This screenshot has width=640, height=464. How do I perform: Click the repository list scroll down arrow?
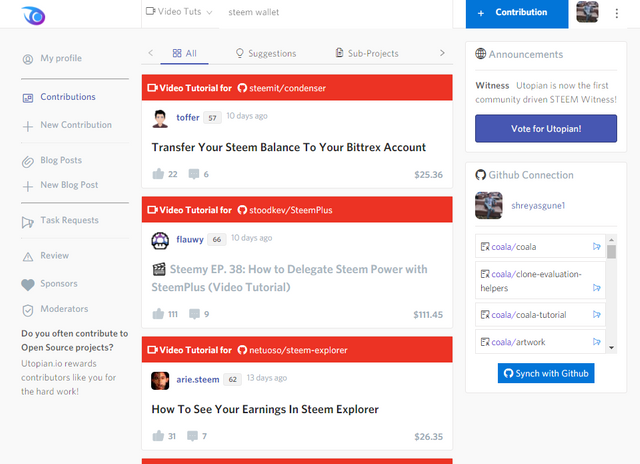(x=611, y=348)
